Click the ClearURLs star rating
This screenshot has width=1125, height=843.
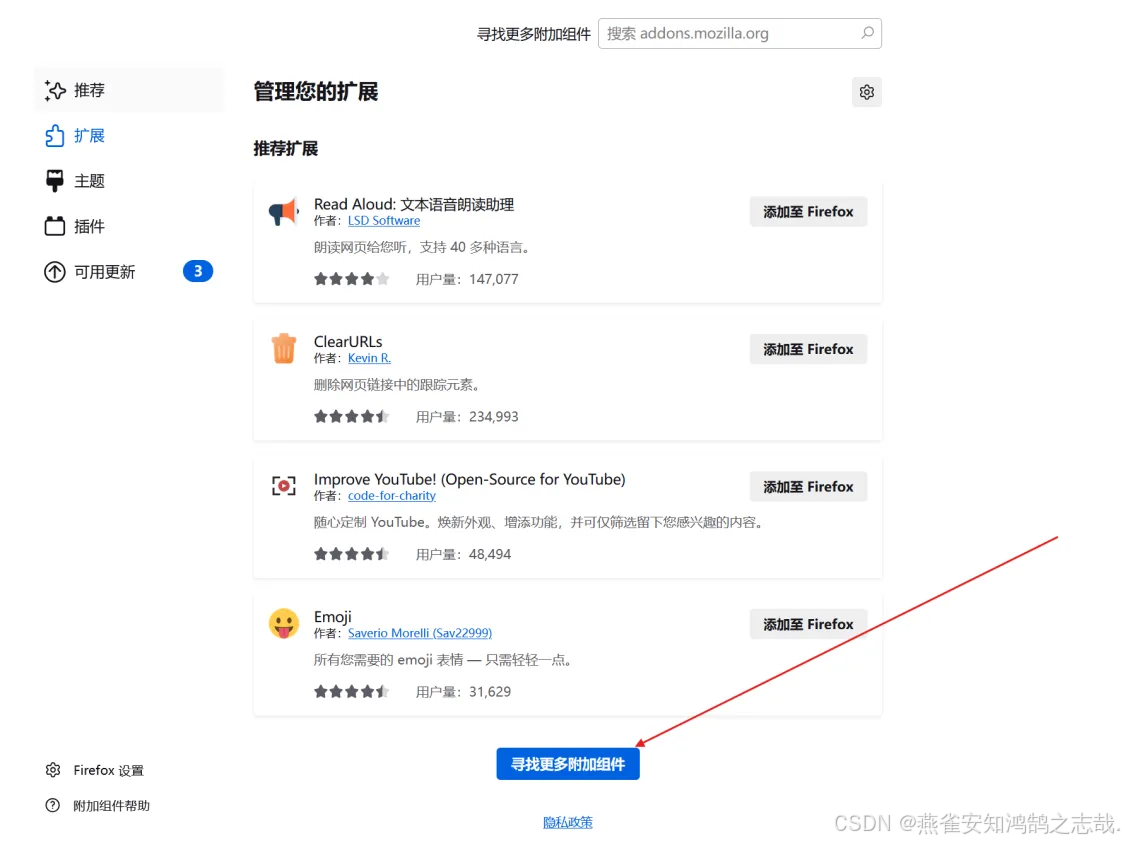[352, 417]
